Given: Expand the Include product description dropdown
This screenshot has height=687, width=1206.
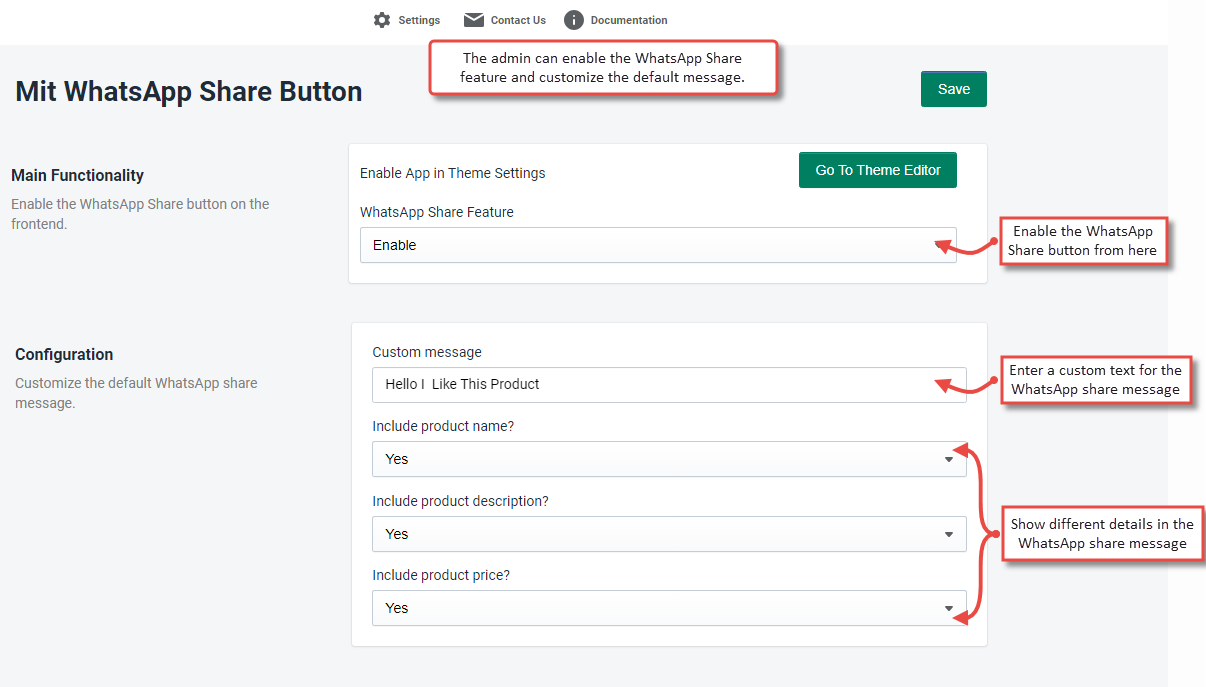Looking at the screenshot, I should (x=668, y=534).
